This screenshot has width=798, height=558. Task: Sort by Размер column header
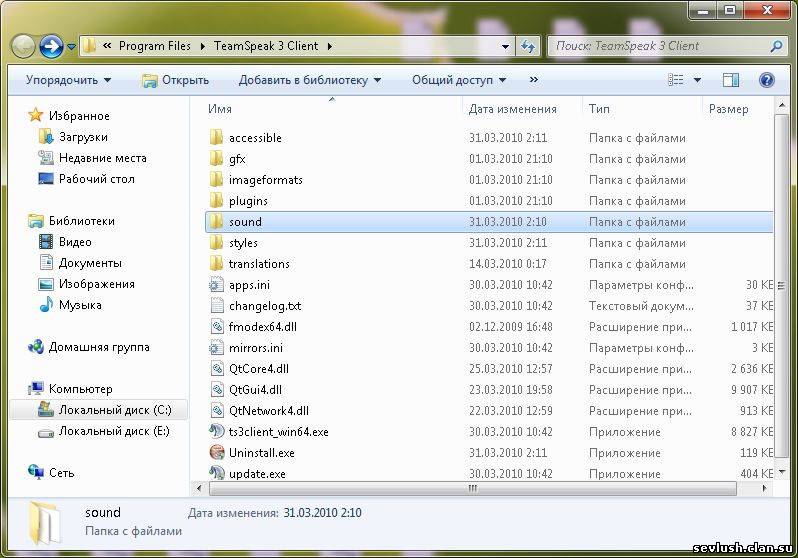click(728, 109)
